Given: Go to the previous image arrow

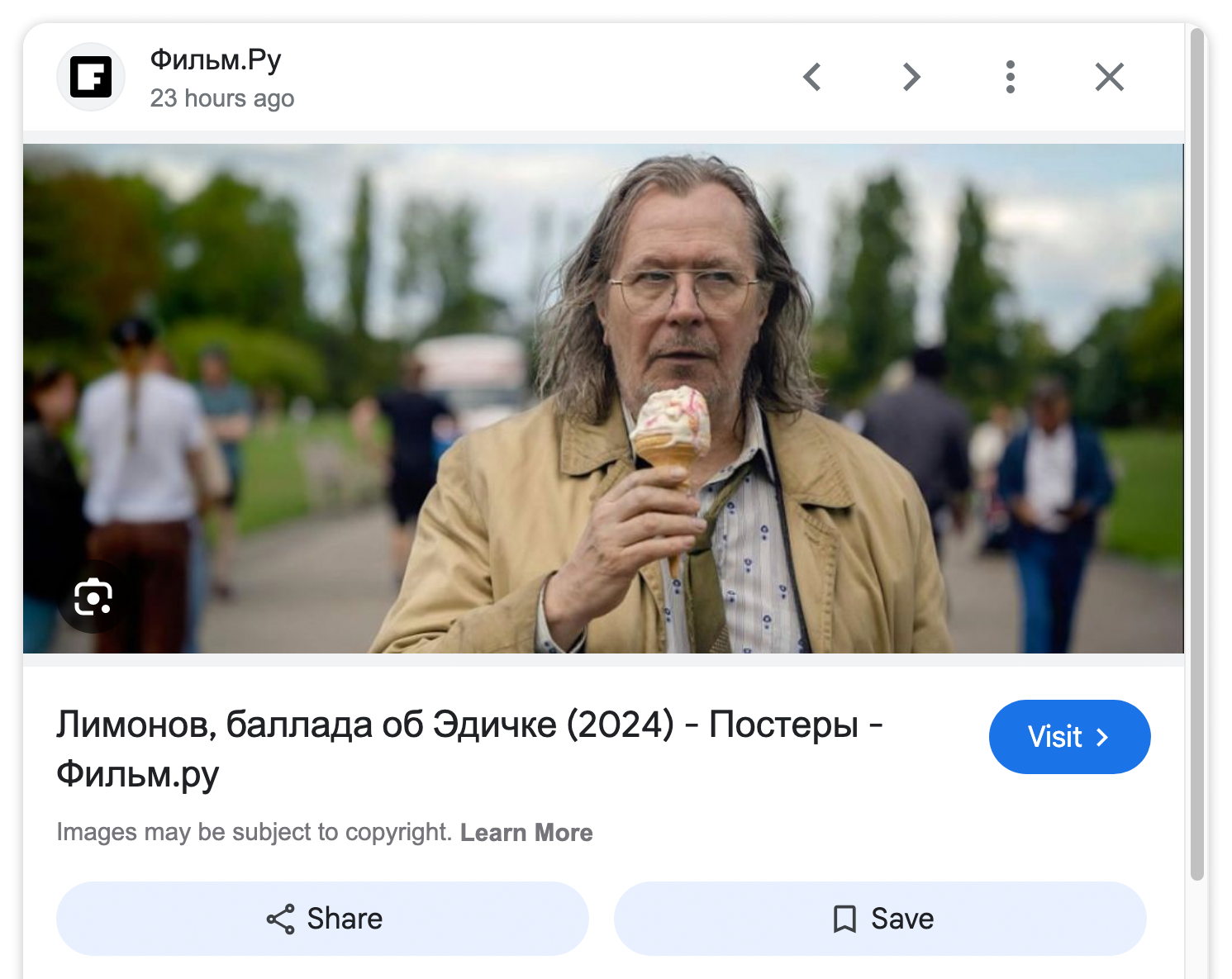Looking at the screenshot, I should [812, 77].
